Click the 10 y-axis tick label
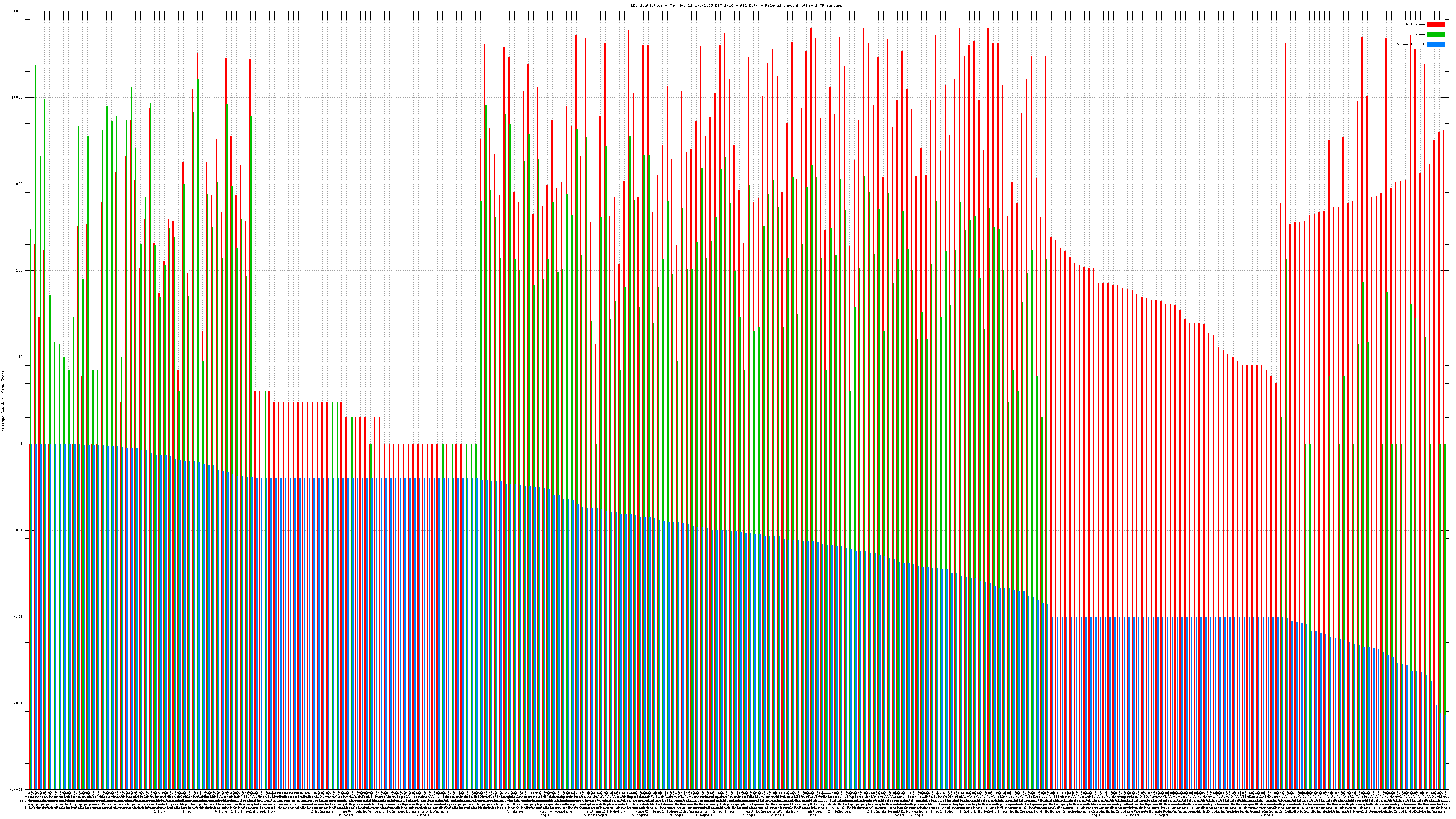 tap(21, 357)
